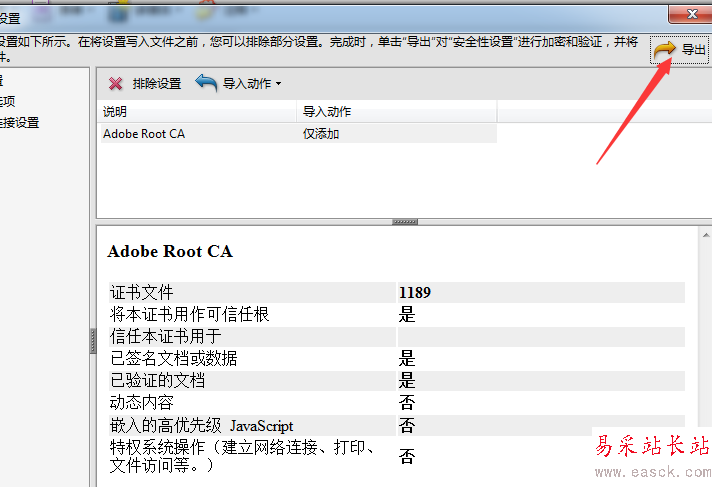Click the Adobe Root CA heading in the details
Screen dimensions: 712x487
coord(170,251)
